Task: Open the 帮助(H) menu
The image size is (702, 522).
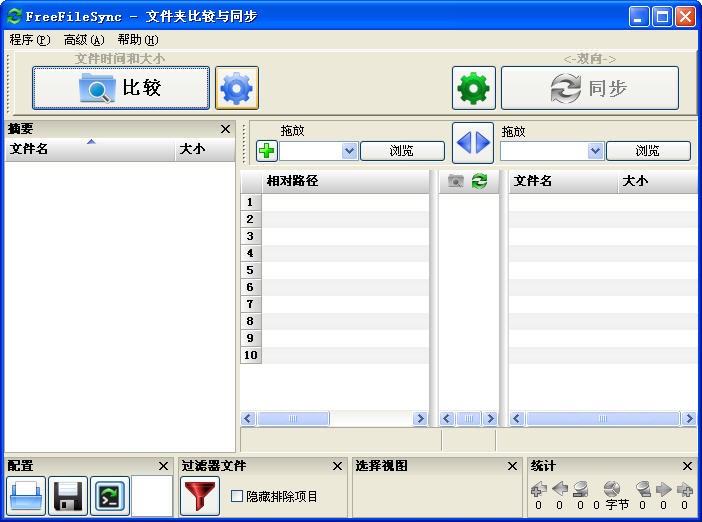Action: [x=137, y=40]
